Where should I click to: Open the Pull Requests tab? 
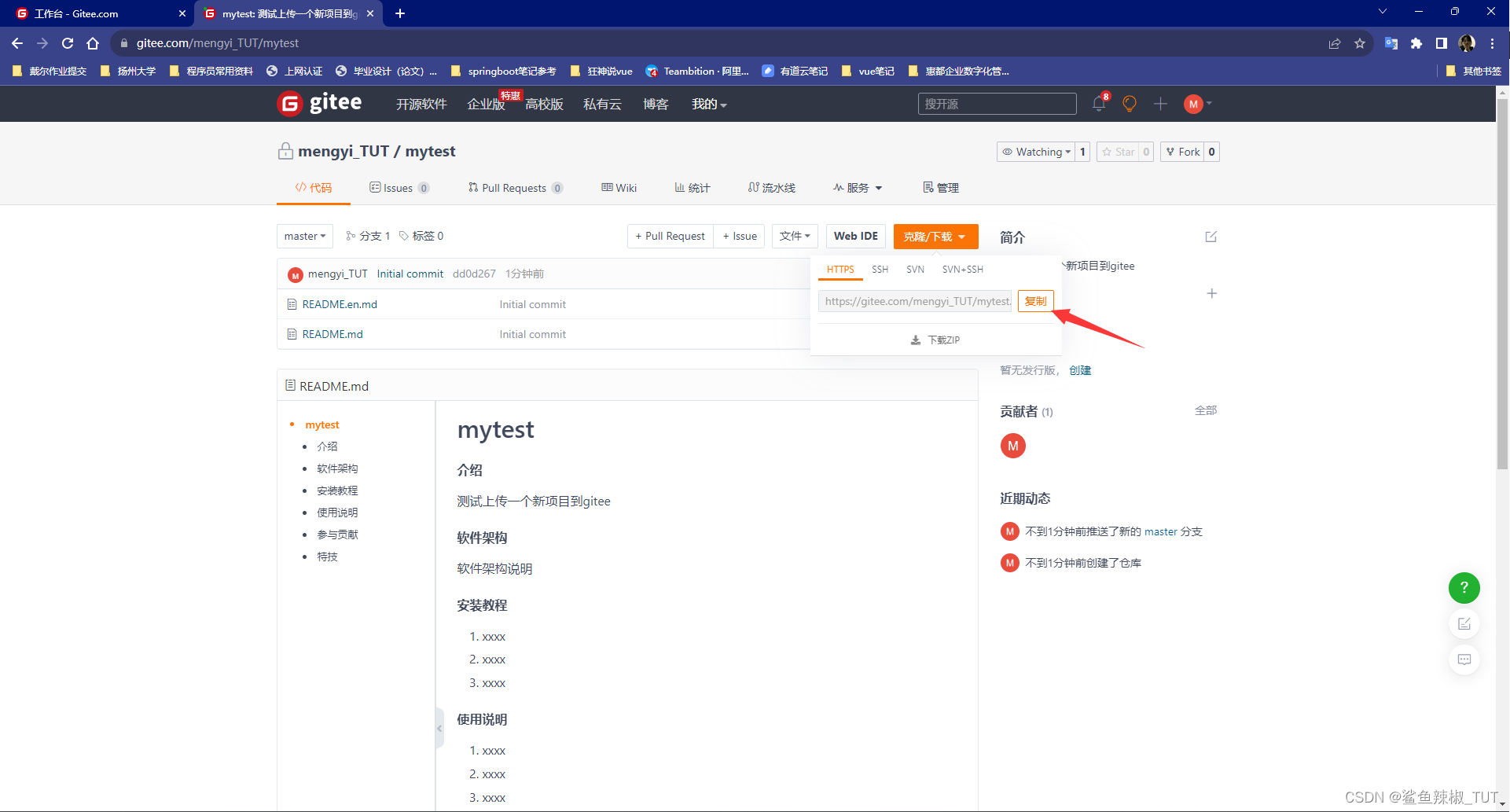point(515,188)
